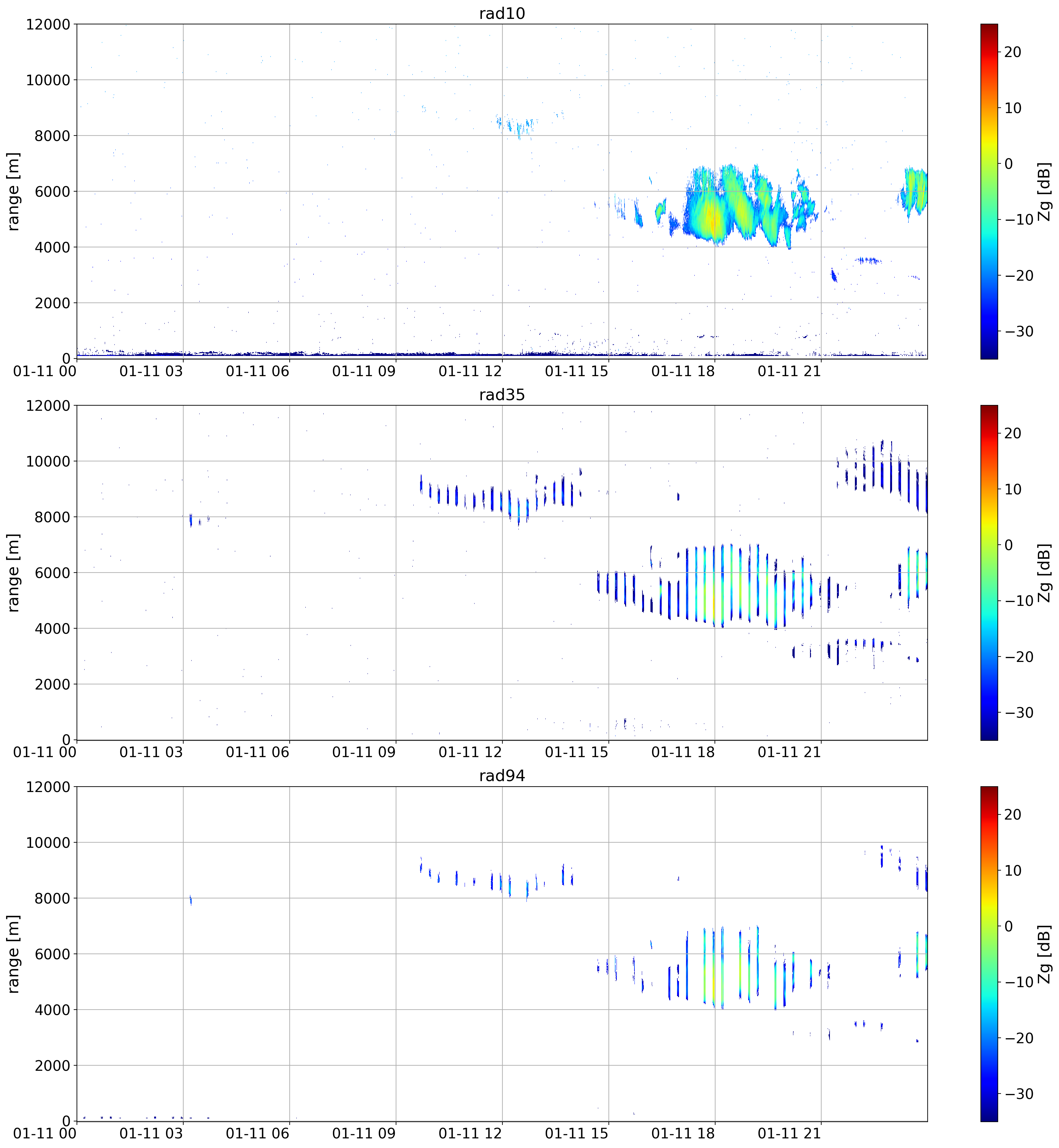Click the rad35 colorbar gradient
The width and height of the screenshot is (1059, 1148).
coord(989,573)
